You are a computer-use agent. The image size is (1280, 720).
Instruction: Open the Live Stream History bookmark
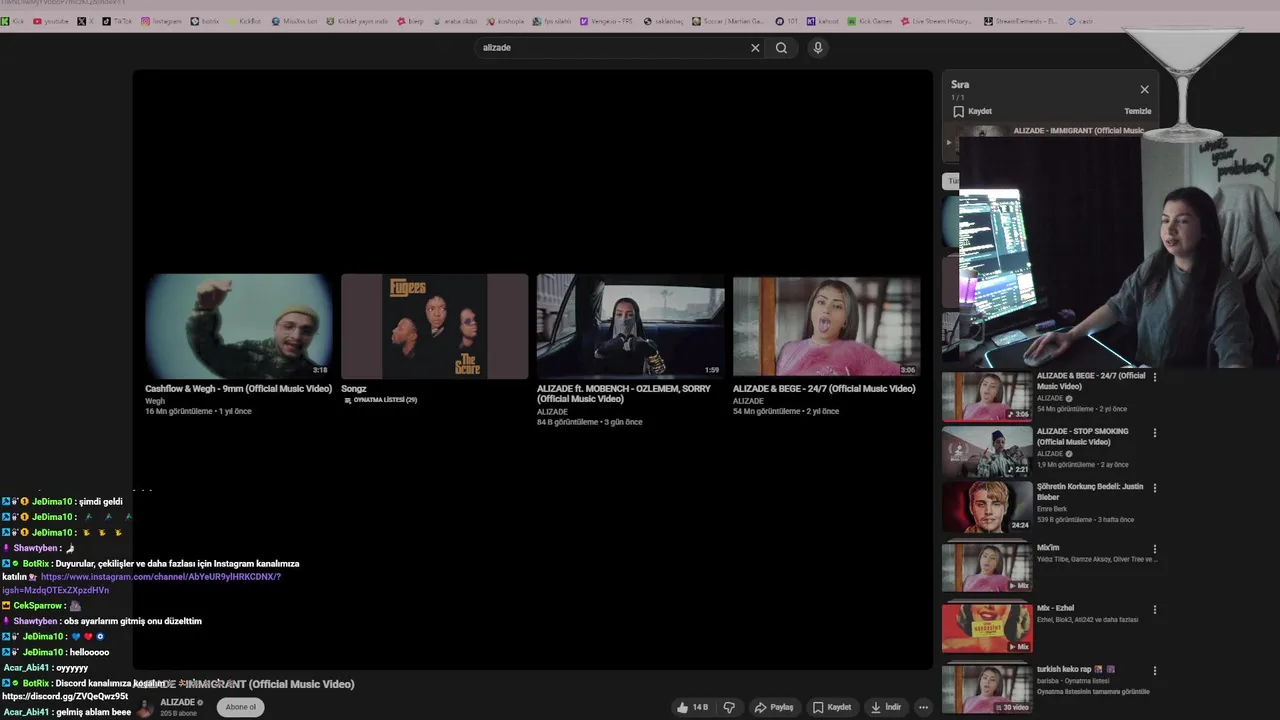pyautogui.click(x=937, y=21)
